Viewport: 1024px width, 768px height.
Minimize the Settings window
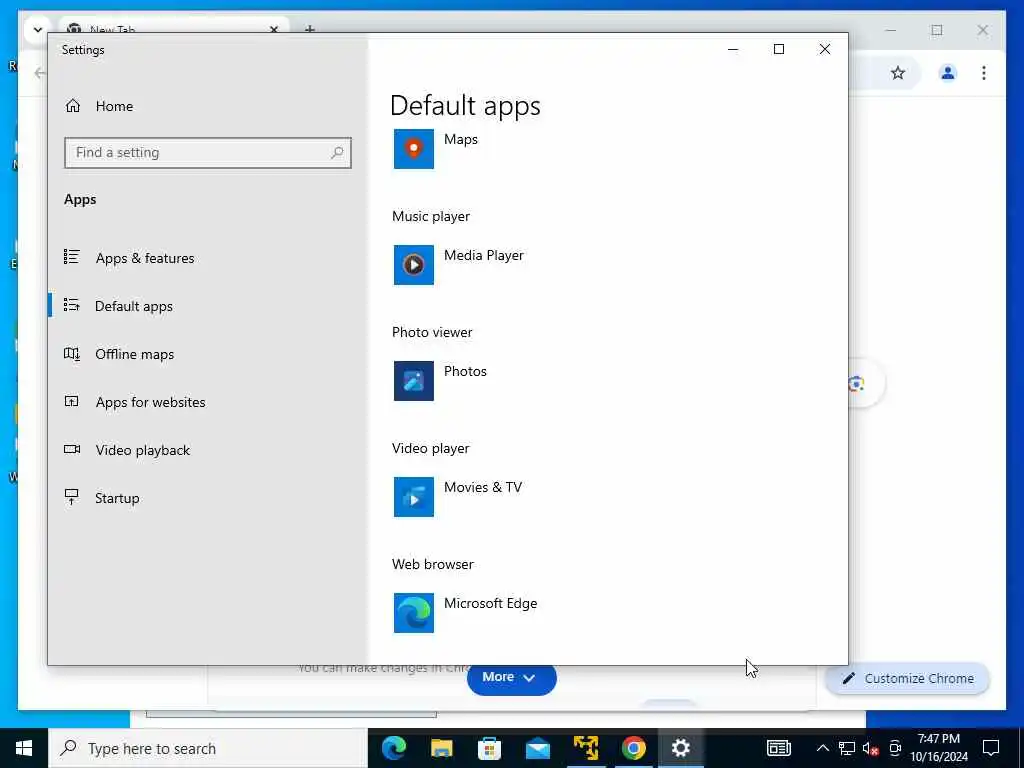point(733,50)
